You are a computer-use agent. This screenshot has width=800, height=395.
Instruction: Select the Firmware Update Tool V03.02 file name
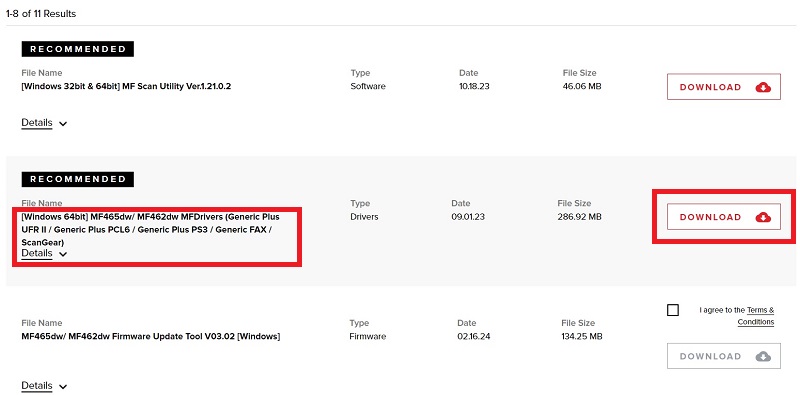151,336
